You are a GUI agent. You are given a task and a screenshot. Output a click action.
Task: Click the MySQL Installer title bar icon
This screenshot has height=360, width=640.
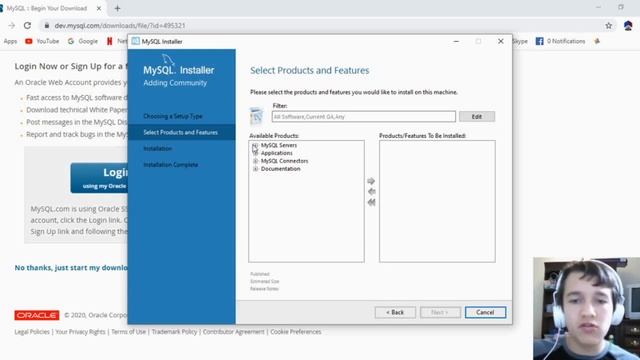tap(136, 41)
